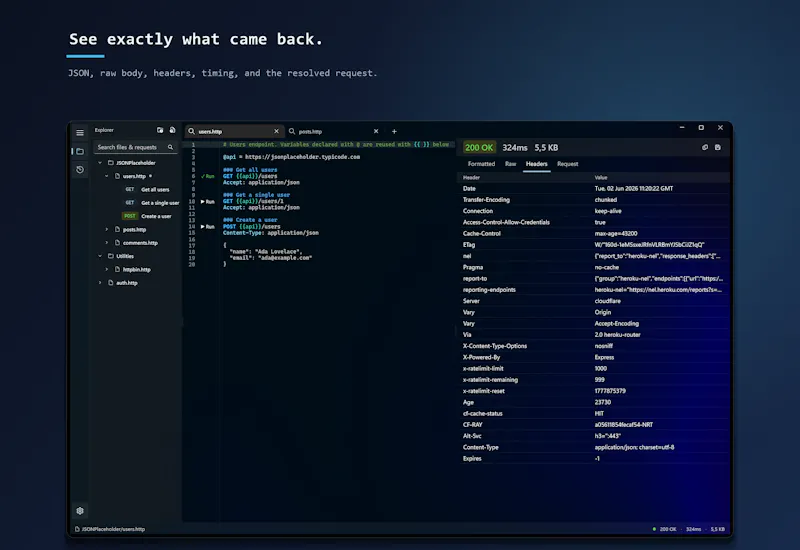Click the 'Expires' header name
800x550 pixels.
point(472,459)
